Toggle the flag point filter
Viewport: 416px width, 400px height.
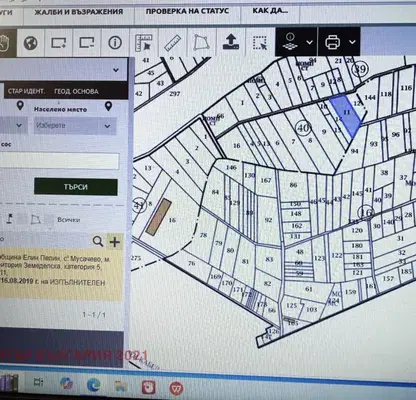pos(10,218)
